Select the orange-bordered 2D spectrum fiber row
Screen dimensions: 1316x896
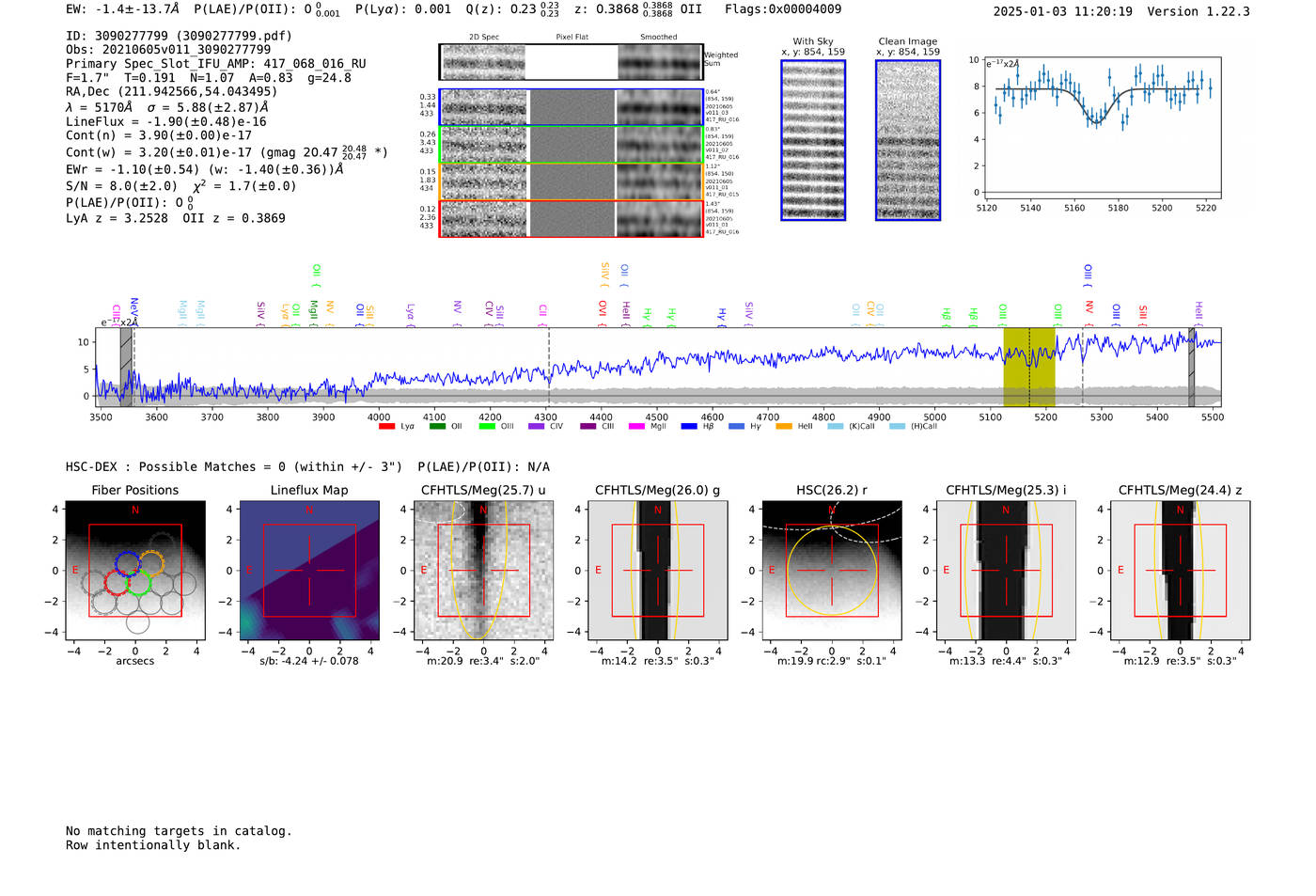tap(571, 181)
